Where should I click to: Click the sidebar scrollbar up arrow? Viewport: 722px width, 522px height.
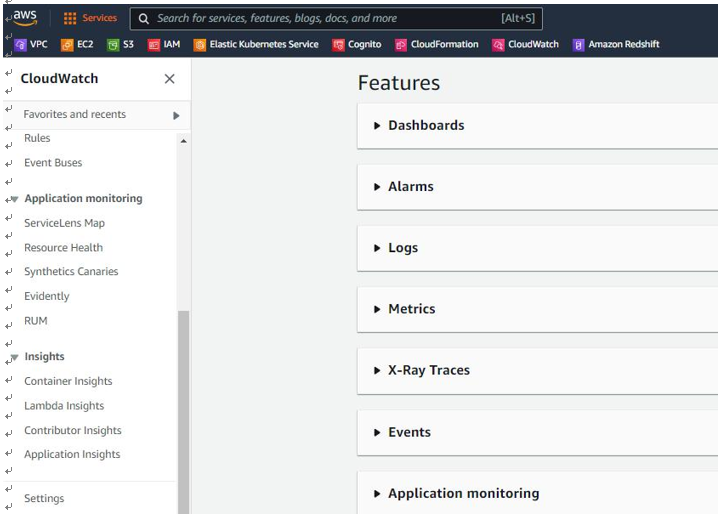click(x=184, y=141)
